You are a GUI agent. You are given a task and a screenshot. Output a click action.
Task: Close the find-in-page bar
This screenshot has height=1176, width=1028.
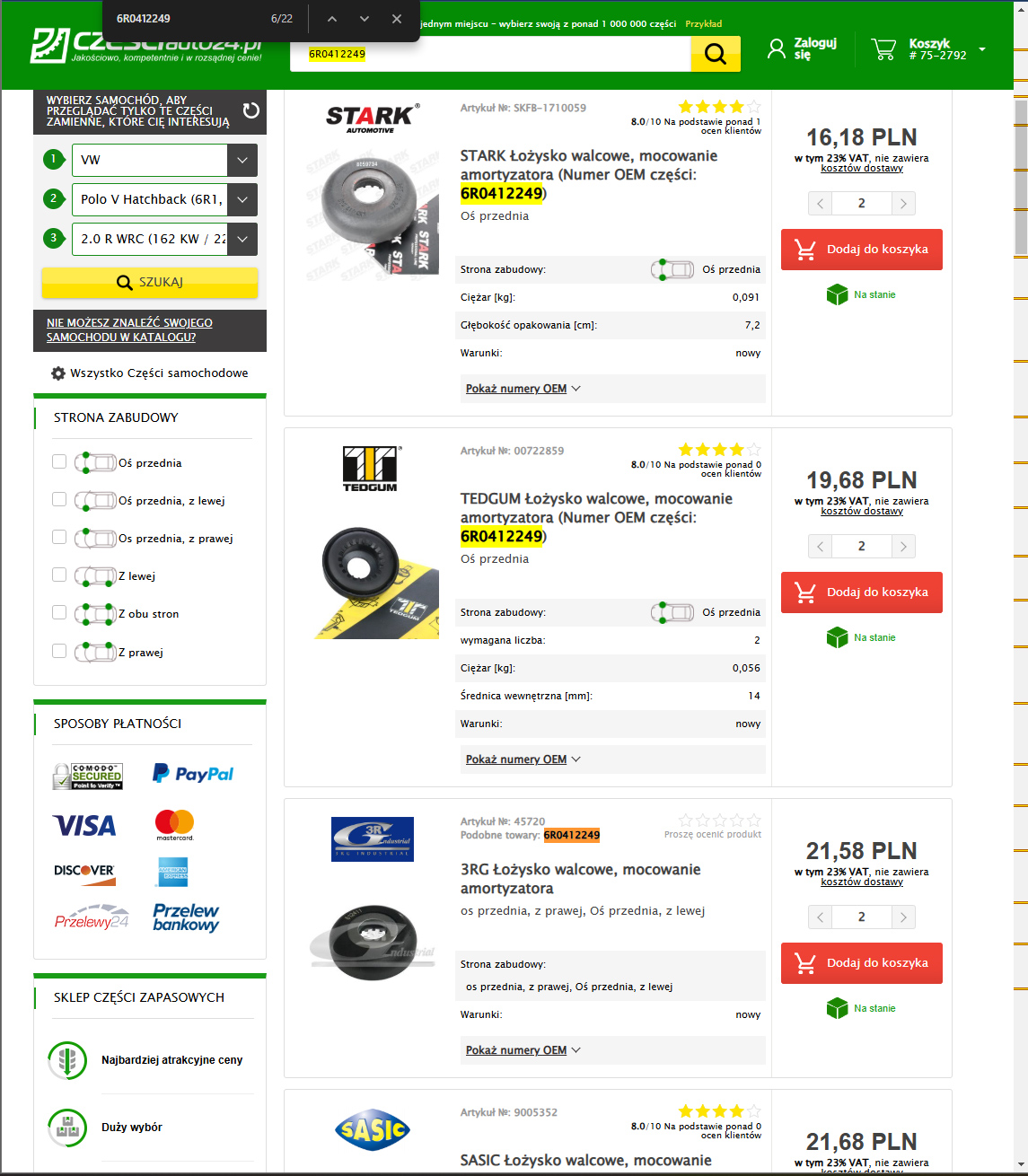[397, 19]
